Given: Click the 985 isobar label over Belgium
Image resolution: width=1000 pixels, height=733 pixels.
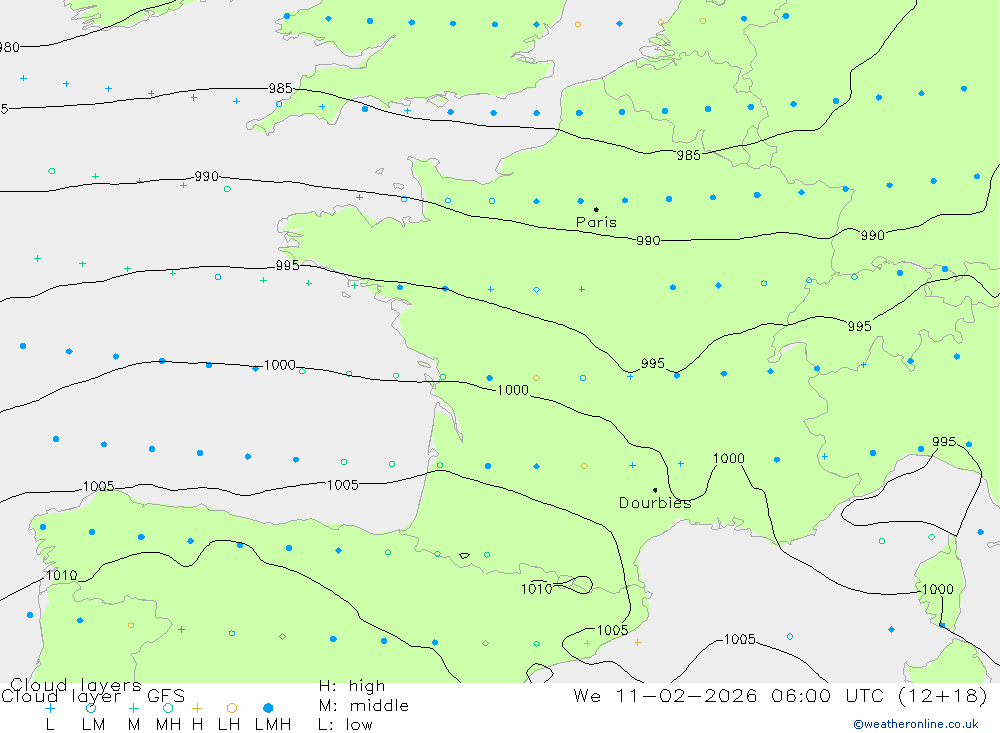Looking at the screenshot, I should coord(689,155).
